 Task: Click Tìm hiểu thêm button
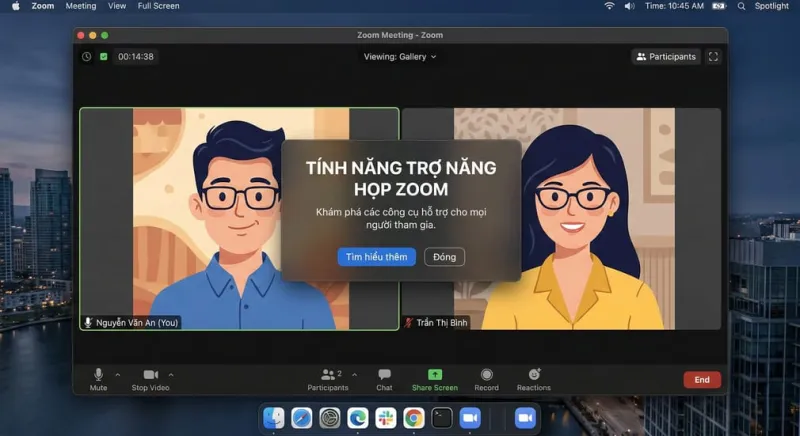pyautogui.click(x=377, y=257)
